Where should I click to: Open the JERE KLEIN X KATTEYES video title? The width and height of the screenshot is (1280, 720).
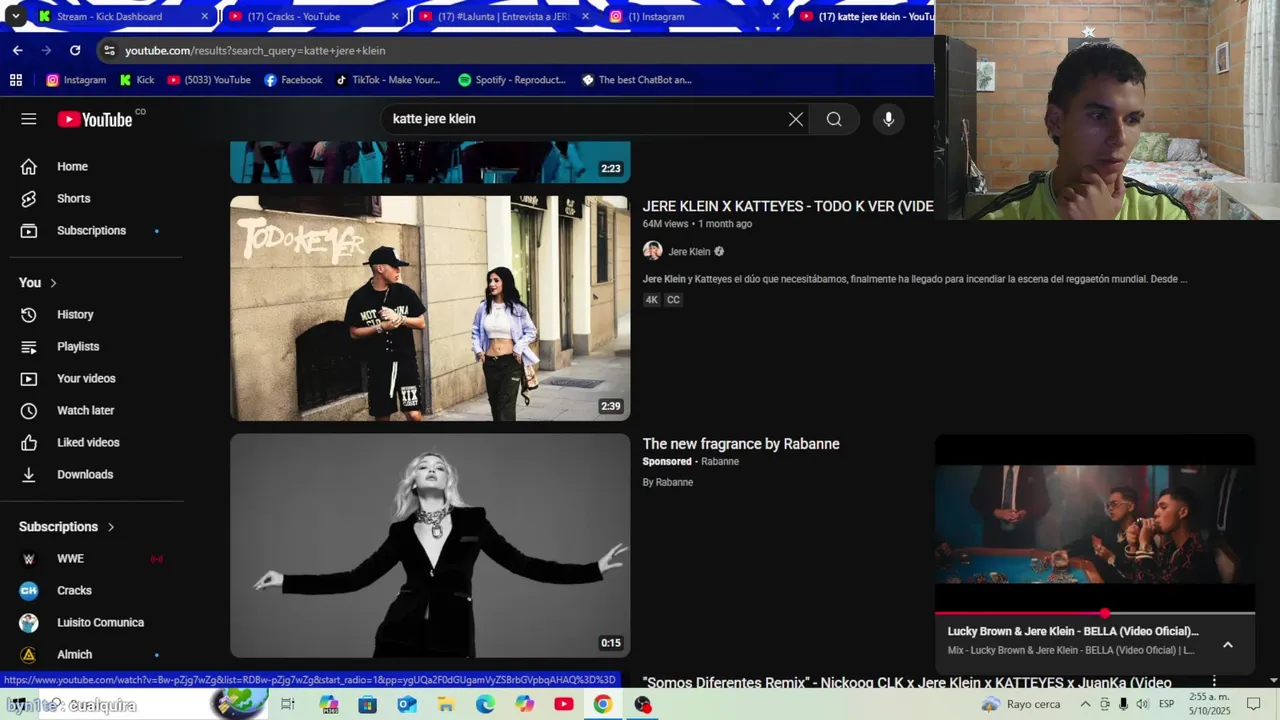788,206
